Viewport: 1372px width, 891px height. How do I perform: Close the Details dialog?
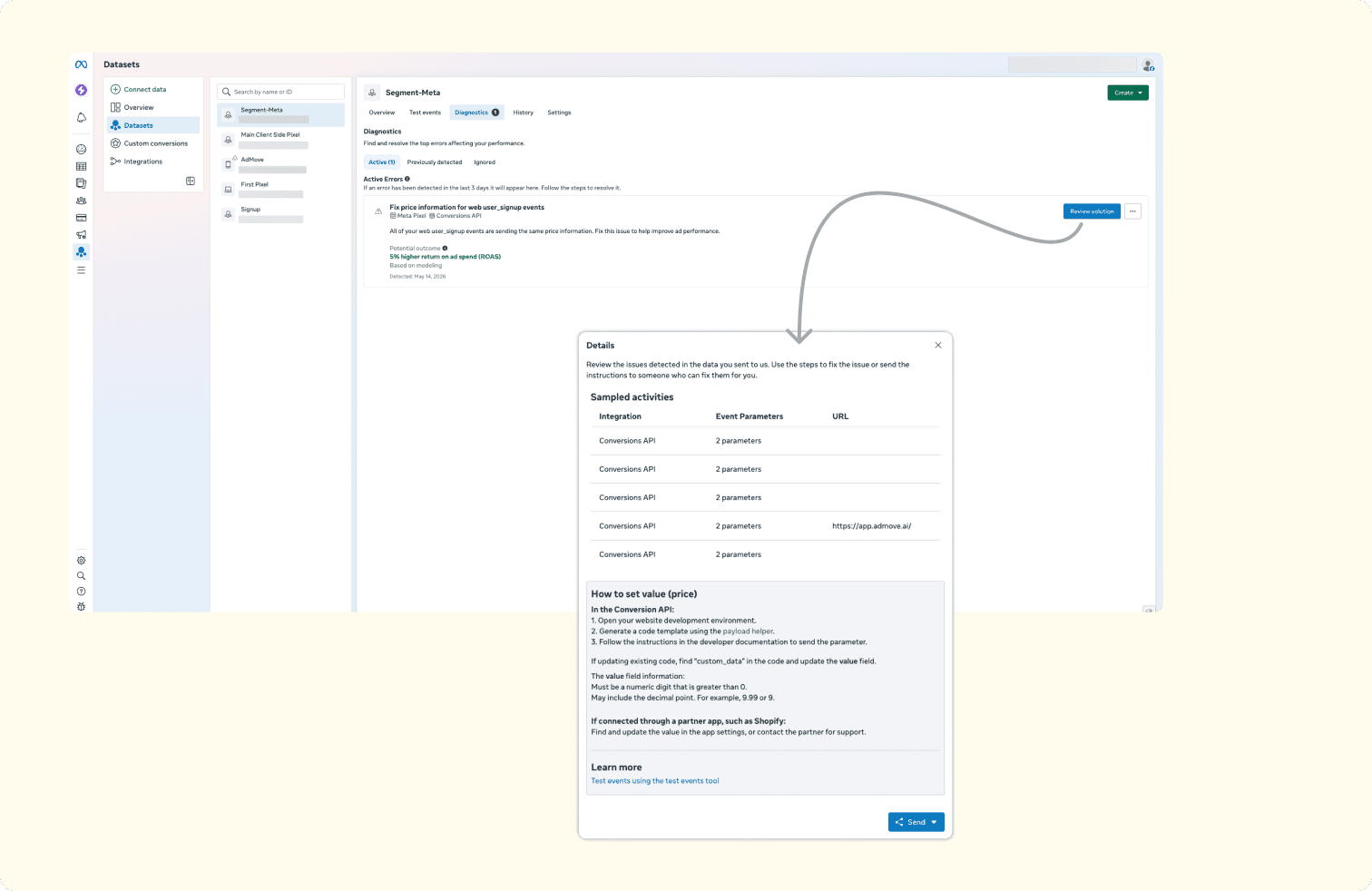[938, 345]
